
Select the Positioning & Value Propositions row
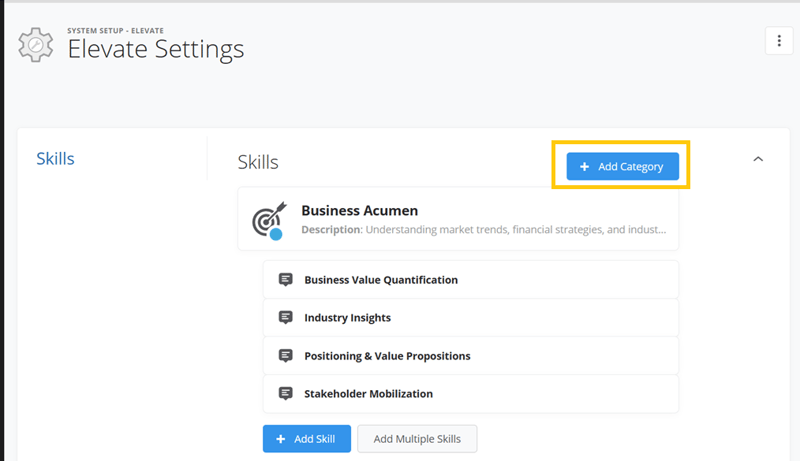[471, 355]
